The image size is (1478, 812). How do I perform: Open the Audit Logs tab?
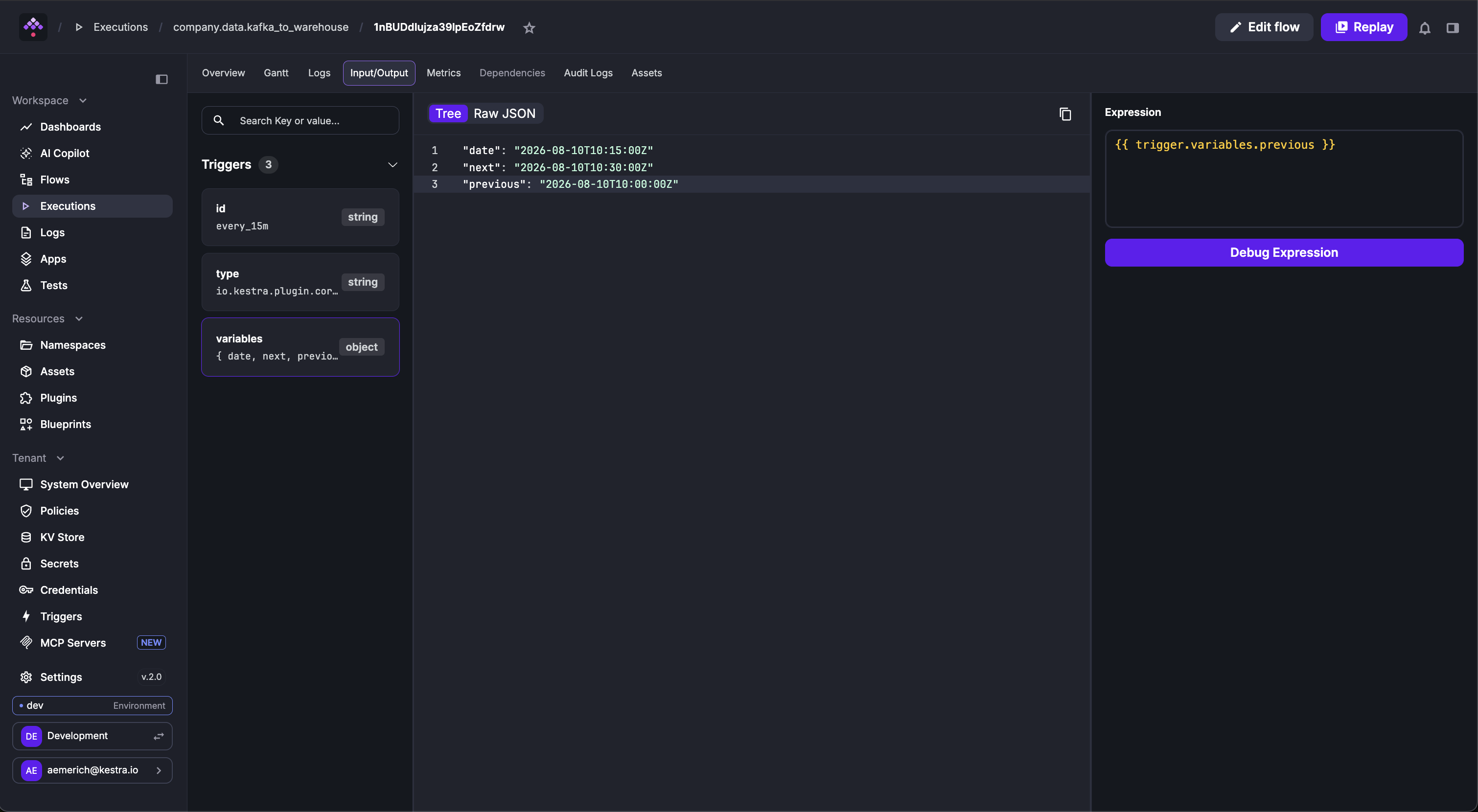pos(588,73)
